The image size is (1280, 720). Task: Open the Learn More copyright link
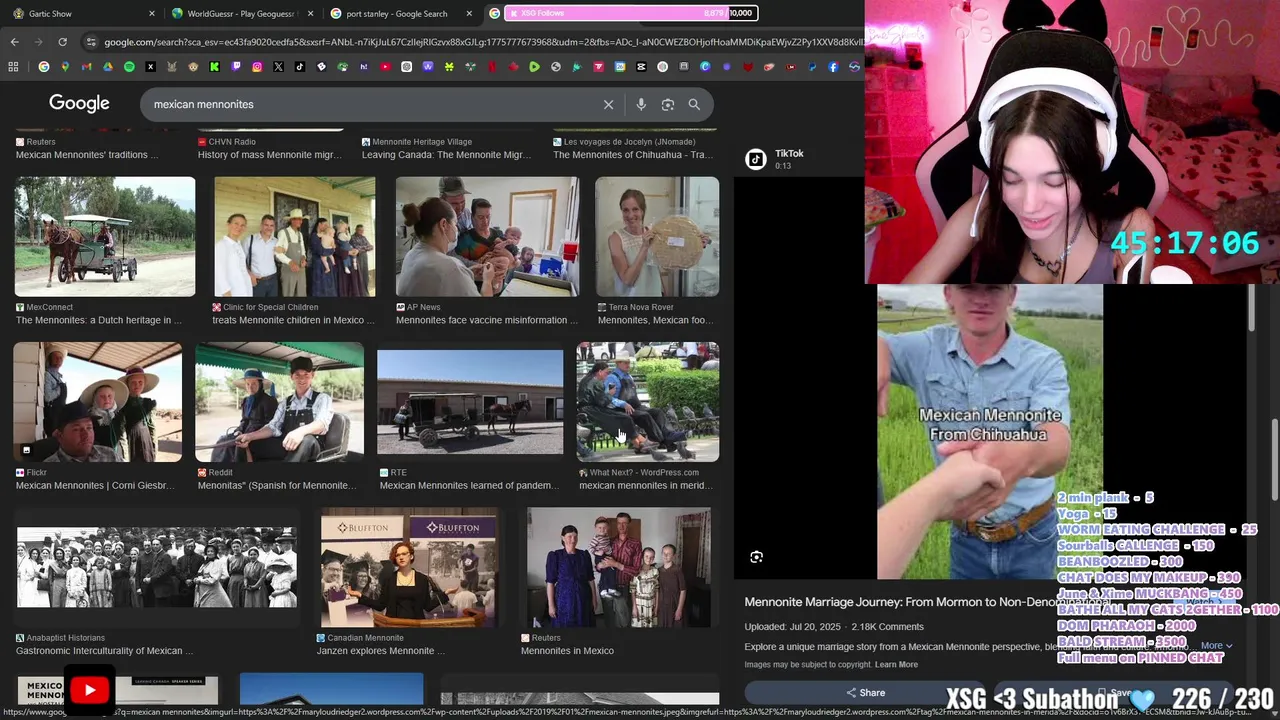896,664
